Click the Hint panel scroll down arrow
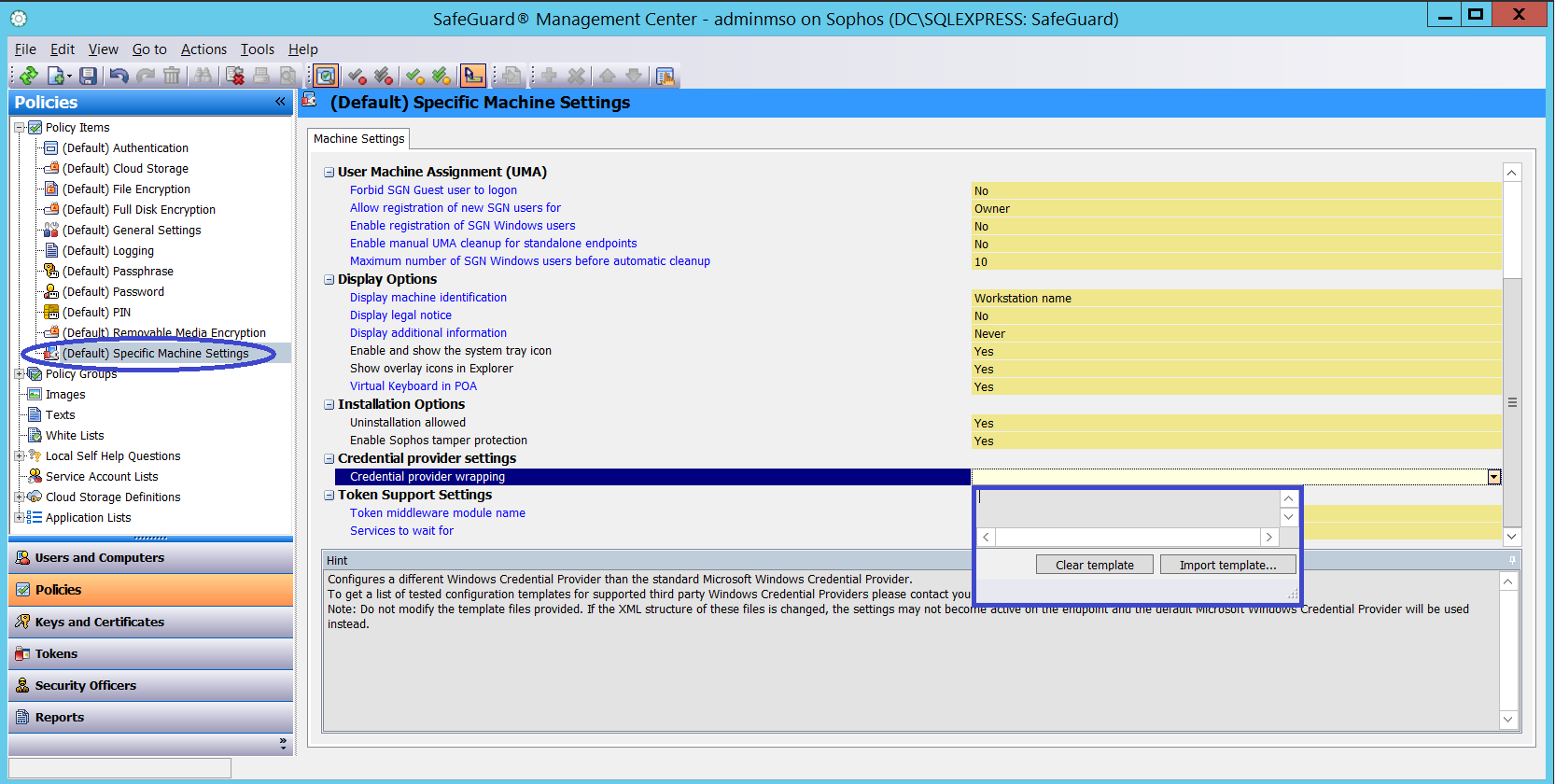Viewport: 1555px width, 784px height. pos(1508,720)
